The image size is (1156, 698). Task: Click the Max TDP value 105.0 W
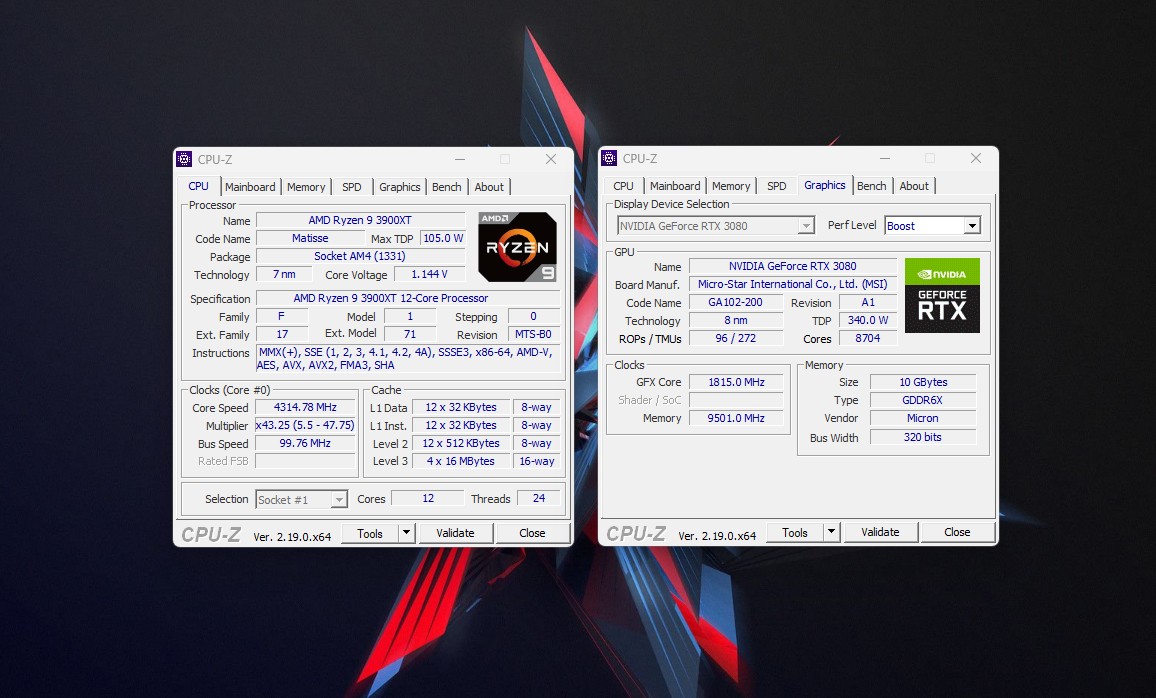click(443, 238)
